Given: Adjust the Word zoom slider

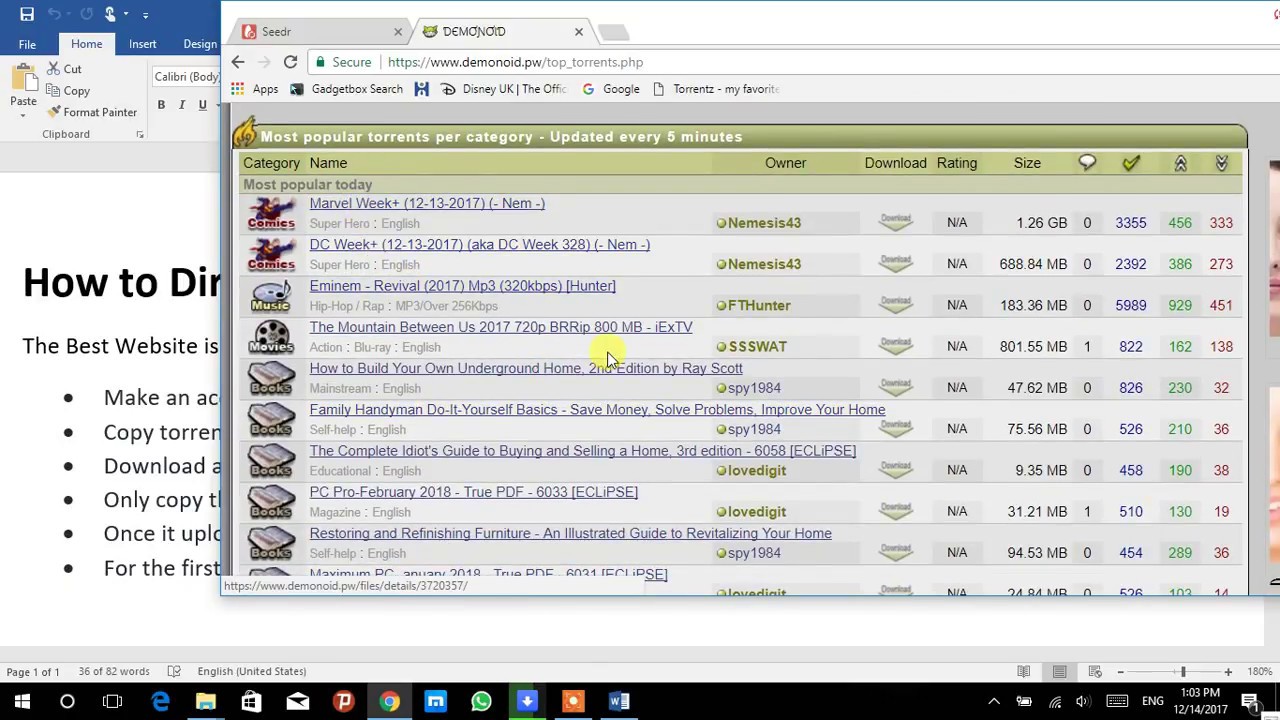Looking at the screenshot, I should coord(1183,672).
